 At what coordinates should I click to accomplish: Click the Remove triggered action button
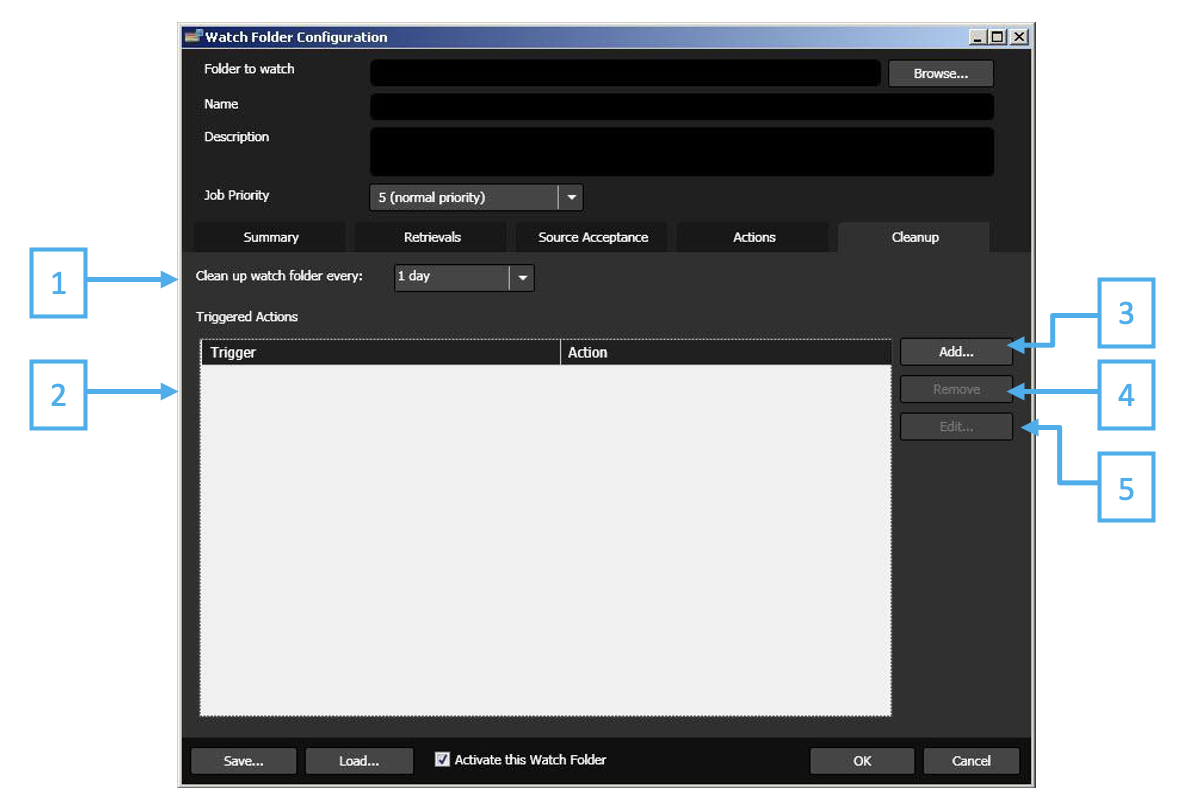point(955,389)
